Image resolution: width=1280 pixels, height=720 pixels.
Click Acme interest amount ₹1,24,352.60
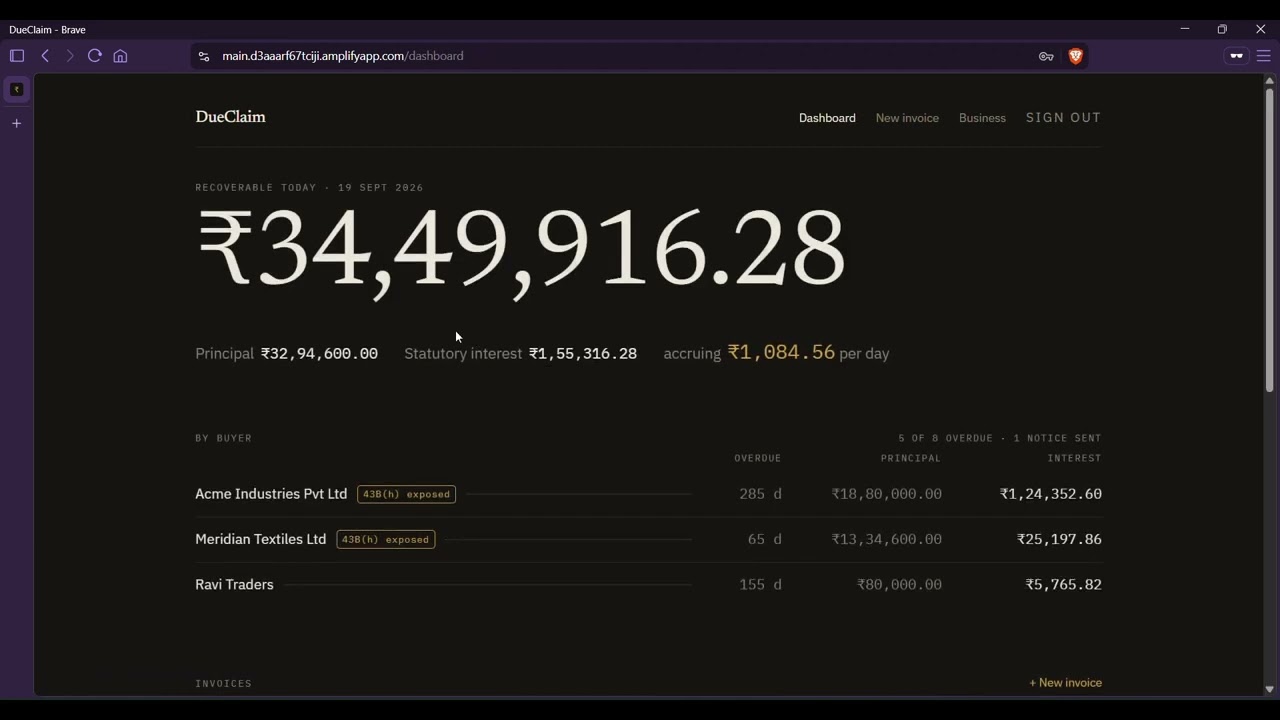click(x=1051, y=494)
